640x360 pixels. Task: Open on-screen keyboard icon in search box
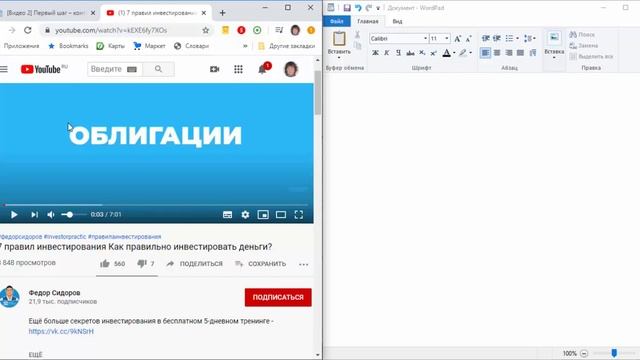tap(132, 69)
